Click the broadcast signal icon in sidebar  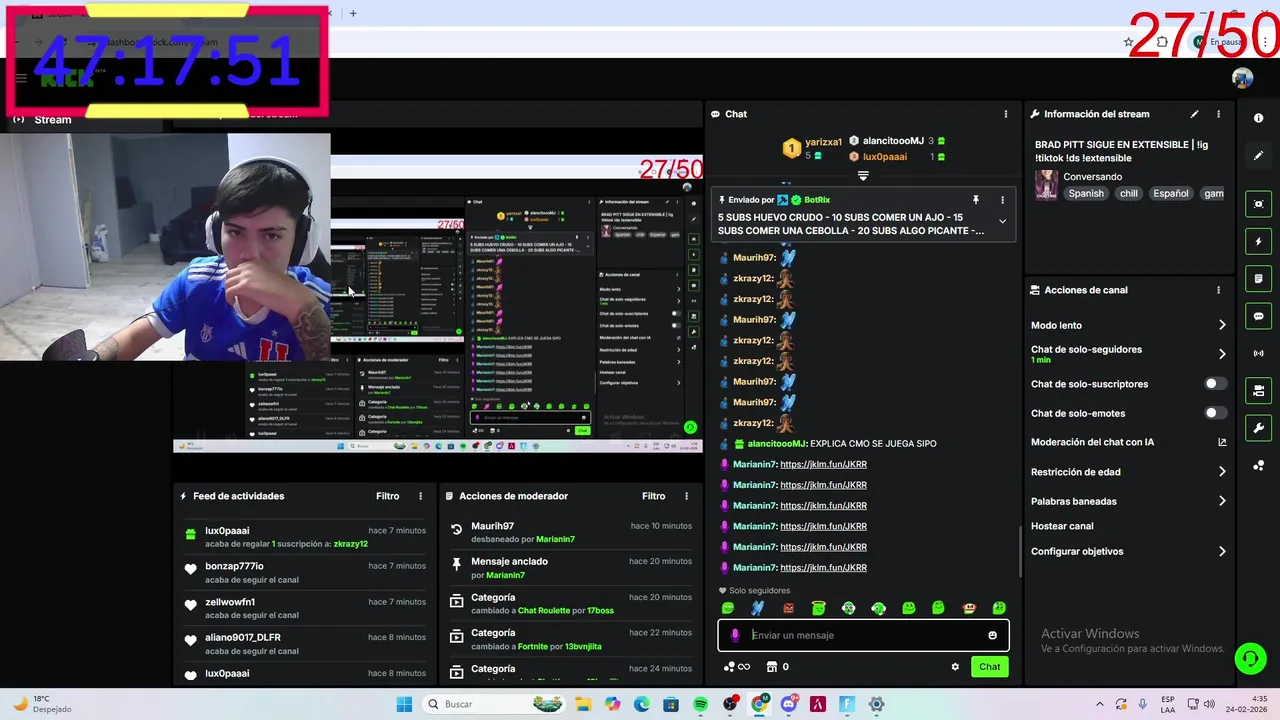coord(1258,353)
